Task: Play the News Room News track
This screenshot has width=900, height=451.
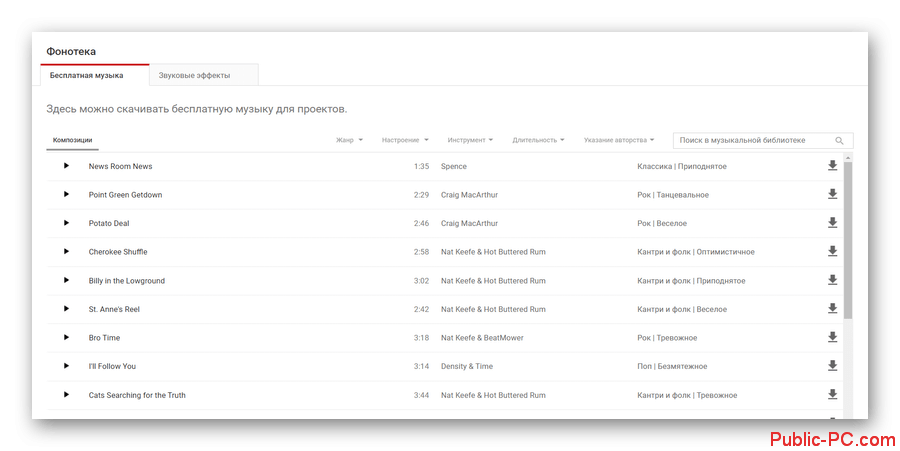Action: click(x=66, y=166)
